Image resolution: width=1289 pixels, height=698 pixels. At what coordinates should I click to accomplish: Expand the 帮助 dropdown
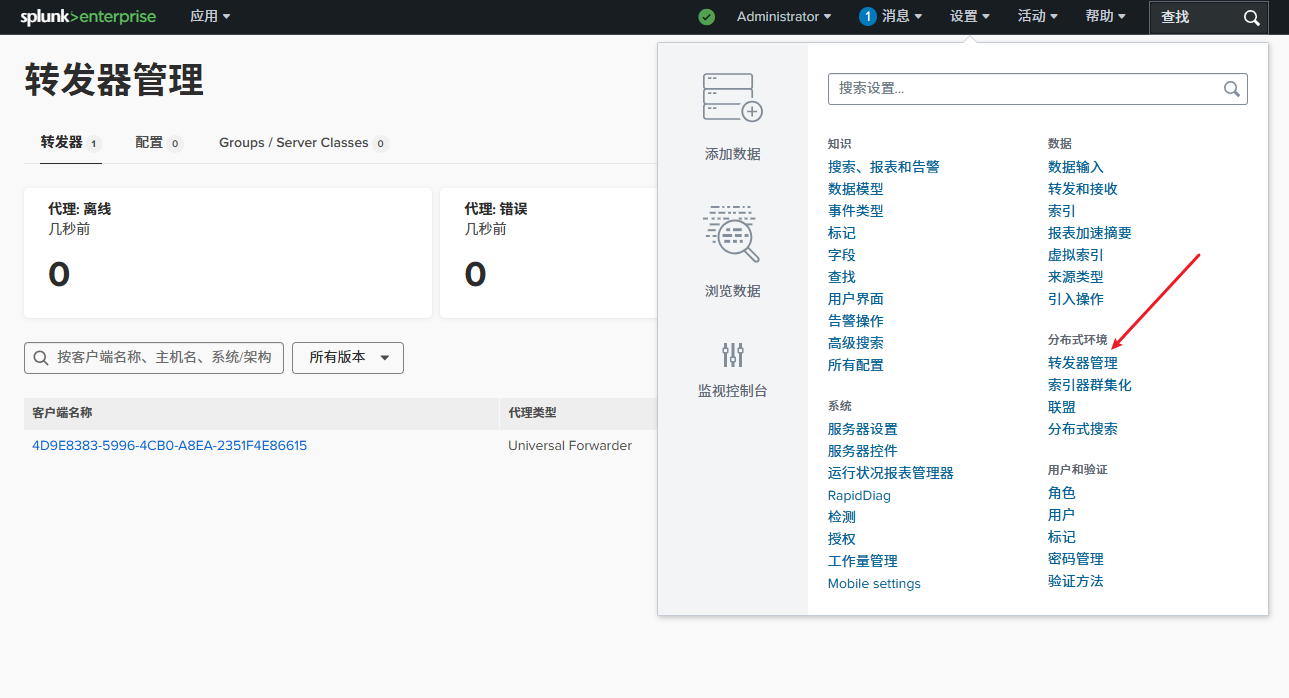tap(1104, 17)
